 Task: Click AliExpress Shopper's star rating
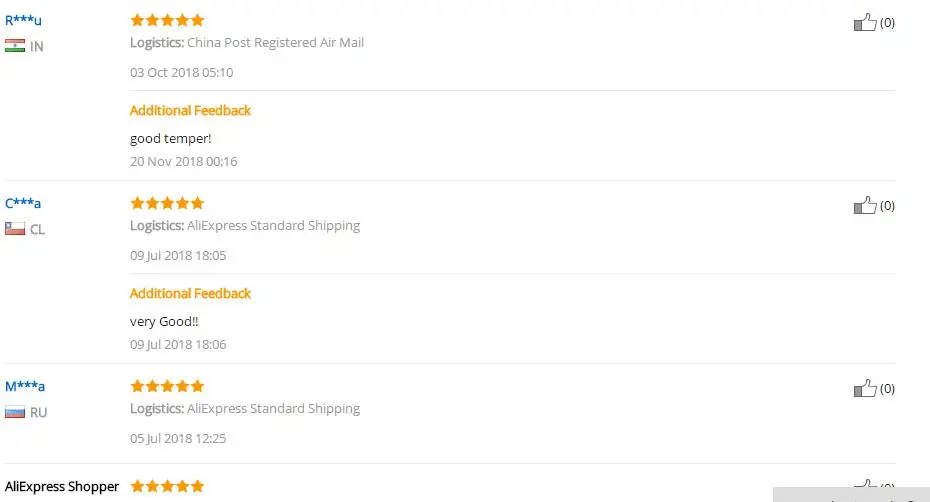(x=167, y=487)
